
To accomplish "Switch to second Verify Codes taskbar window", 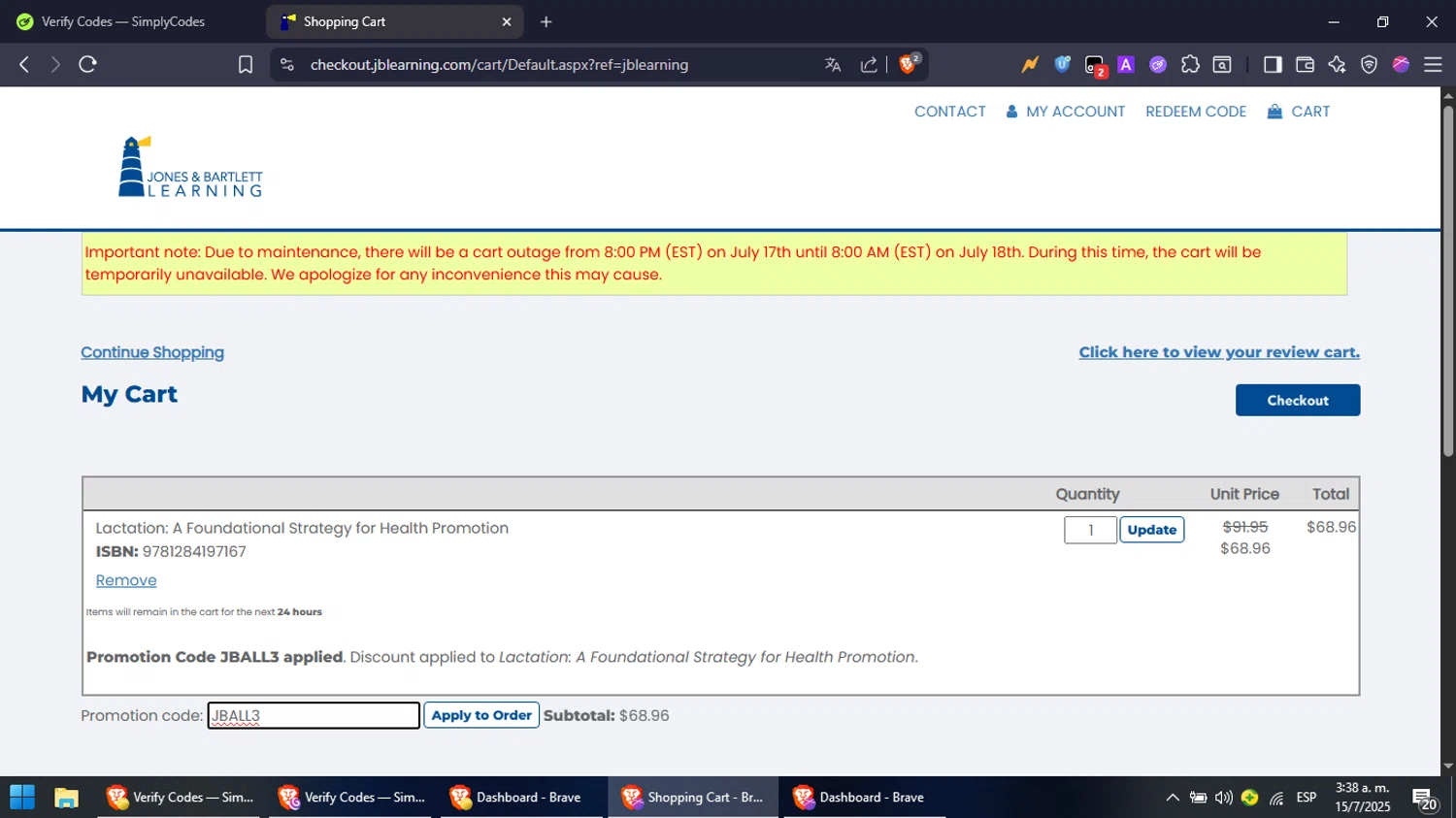I will coord(351,798).
